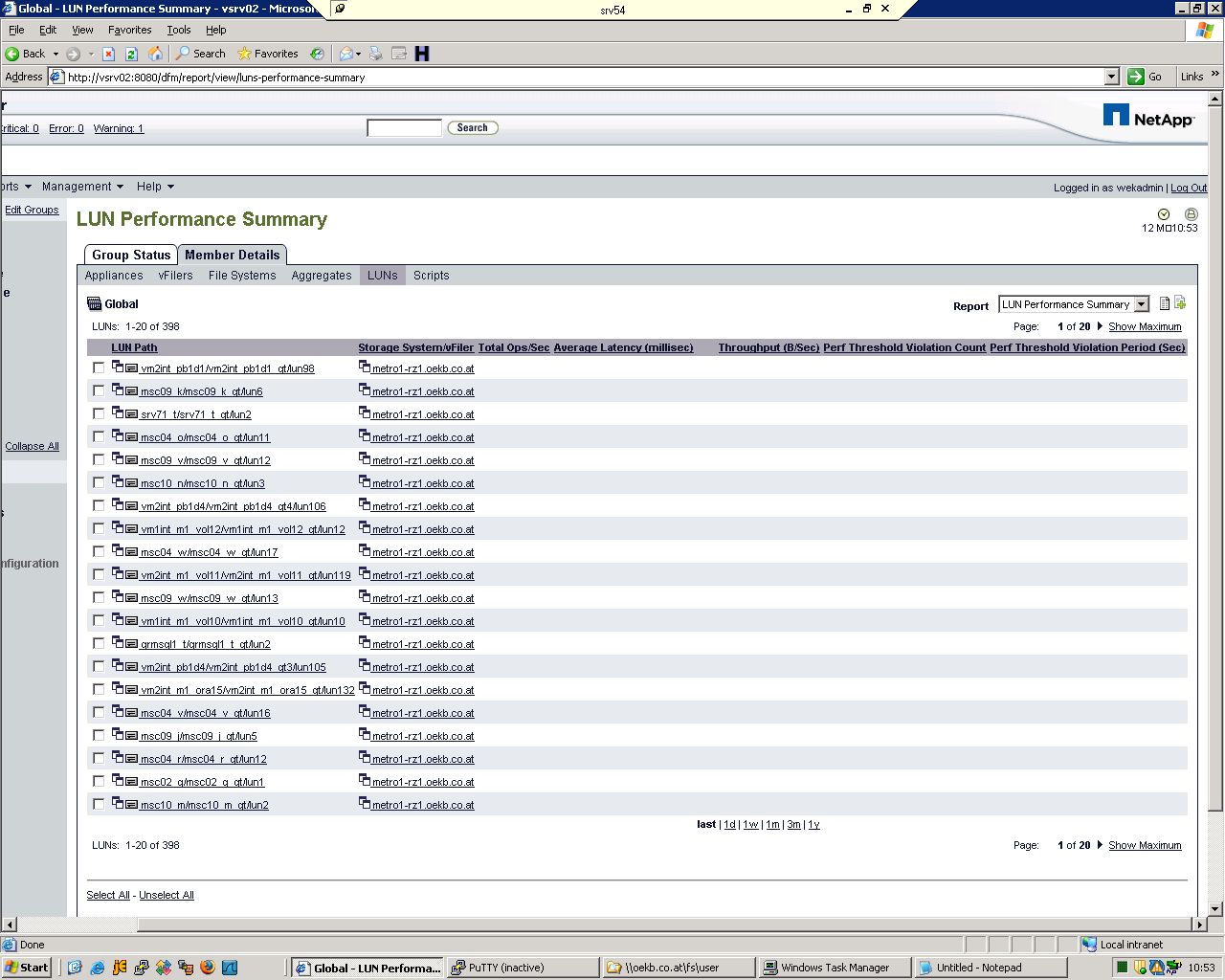The image size is (1225, 980).
Task: Click the Log Out link
Action: pyautogui.click(x=1189, y=188)
